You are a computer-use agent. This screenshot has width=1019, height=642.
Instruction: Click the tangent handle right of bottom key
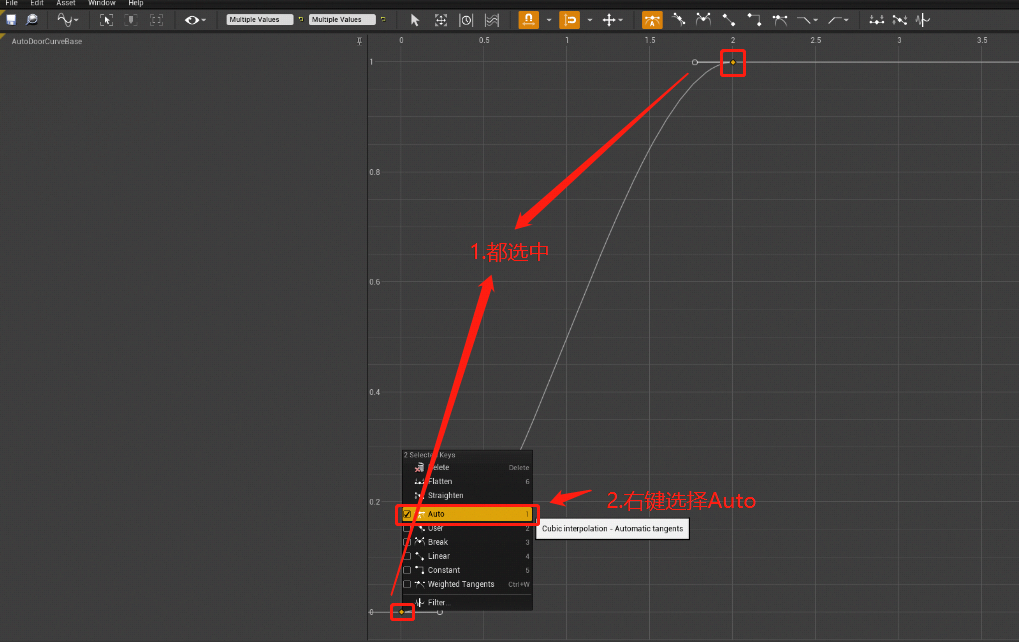(440, 612)
